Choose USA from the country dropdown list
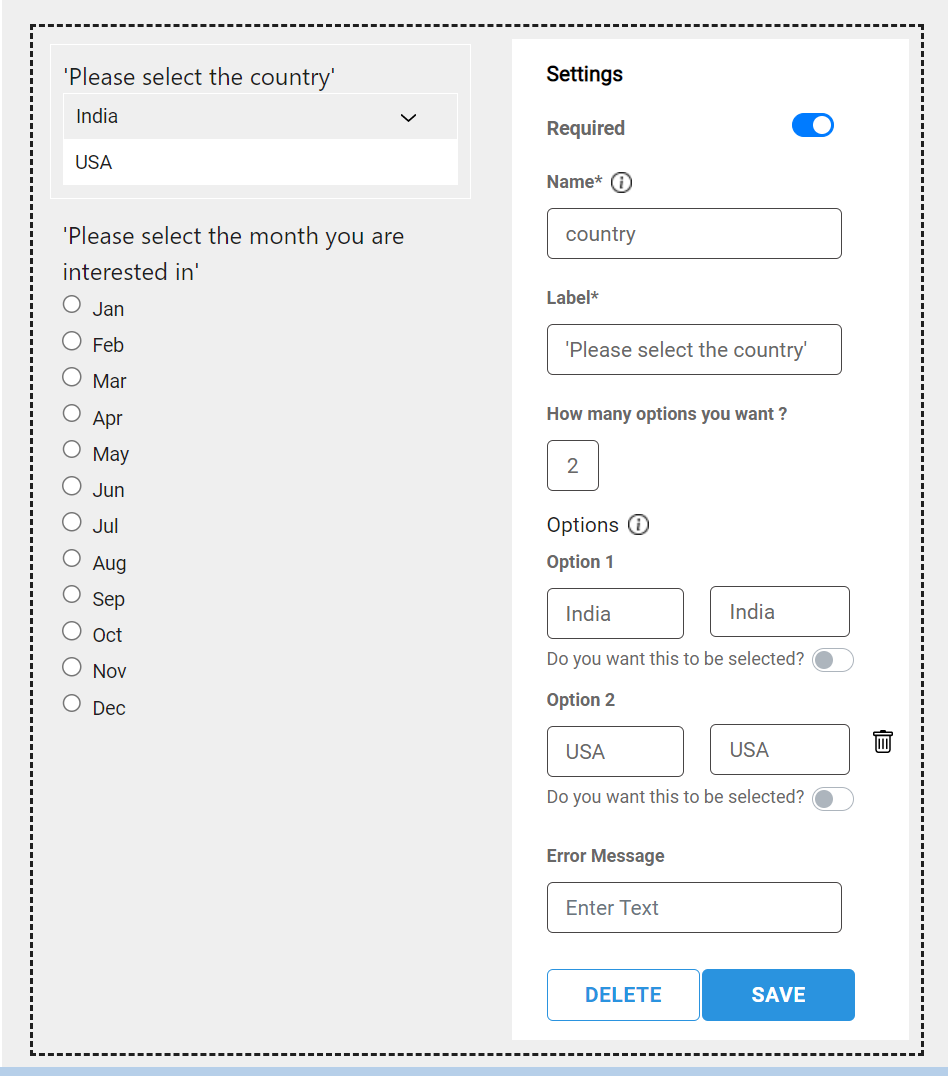 coord(94,162)
